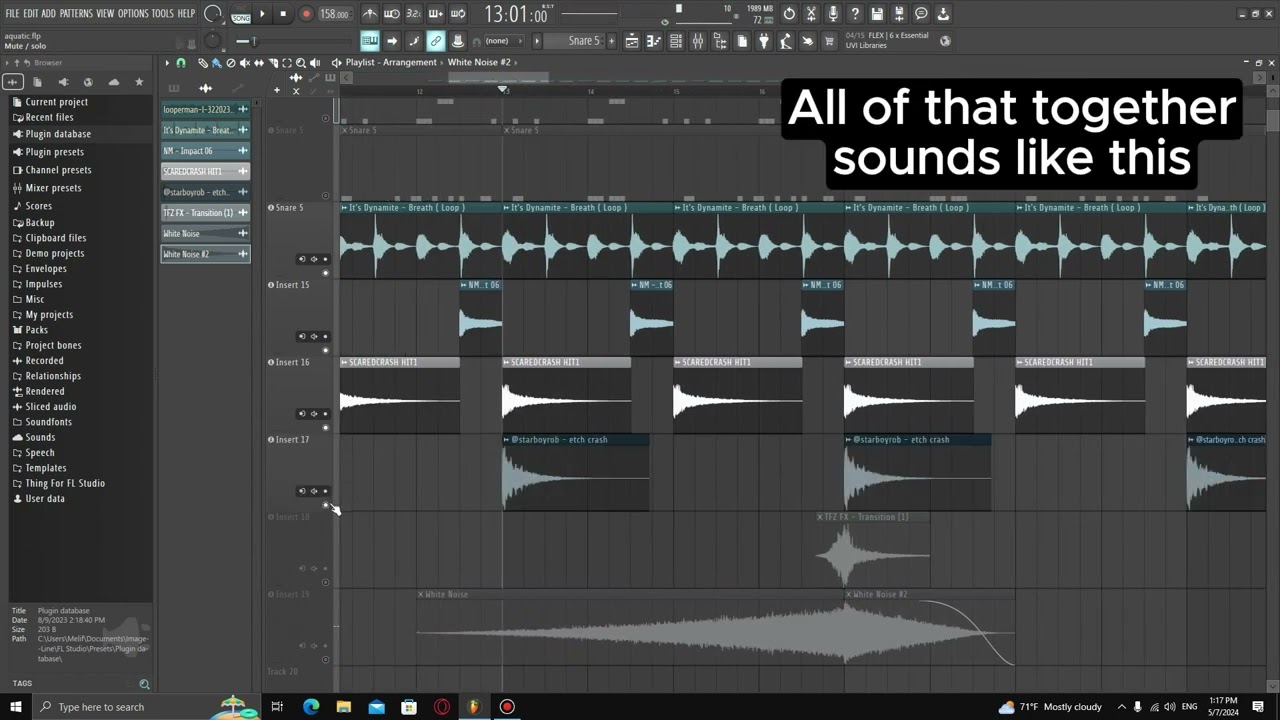1280x720 pixels.
Task: Open the Windows Start button
Action: coord(15,707)
